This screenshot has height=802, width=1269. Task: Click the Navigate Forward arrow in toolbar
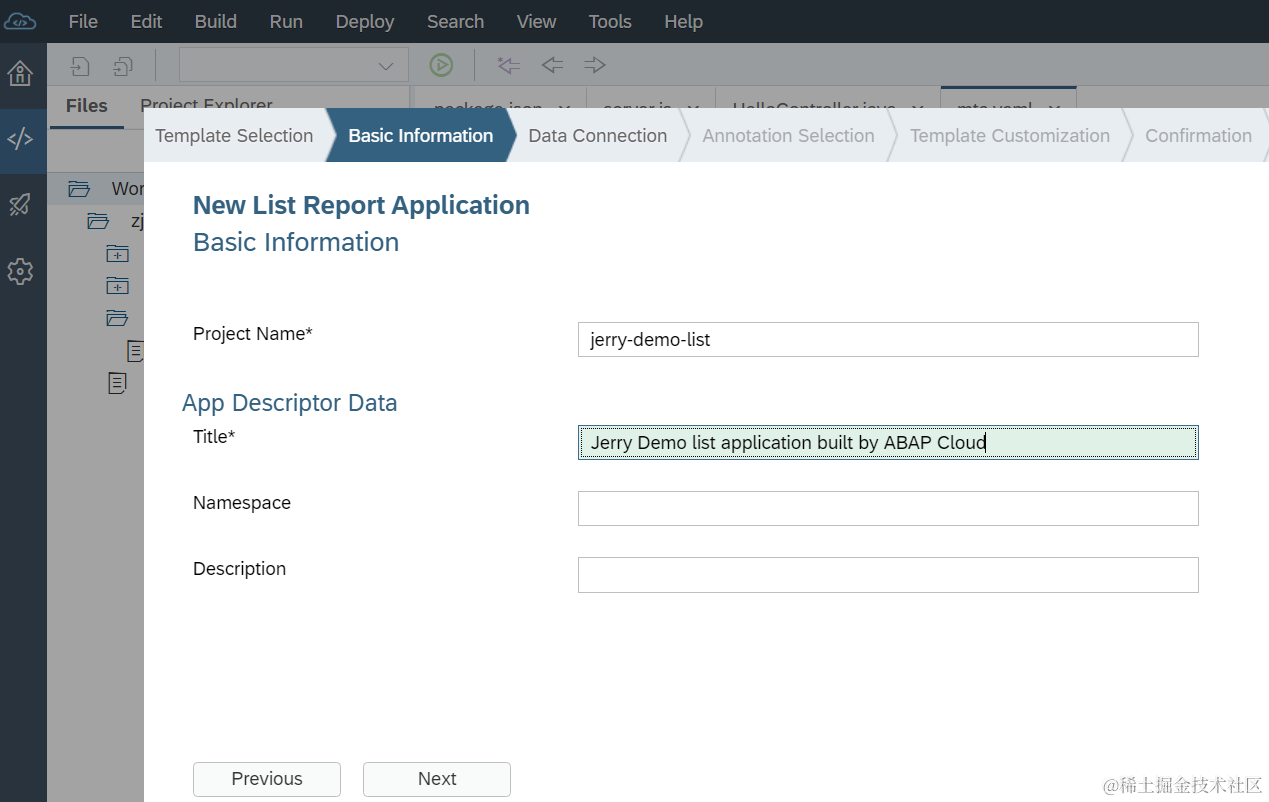point(595,65)
